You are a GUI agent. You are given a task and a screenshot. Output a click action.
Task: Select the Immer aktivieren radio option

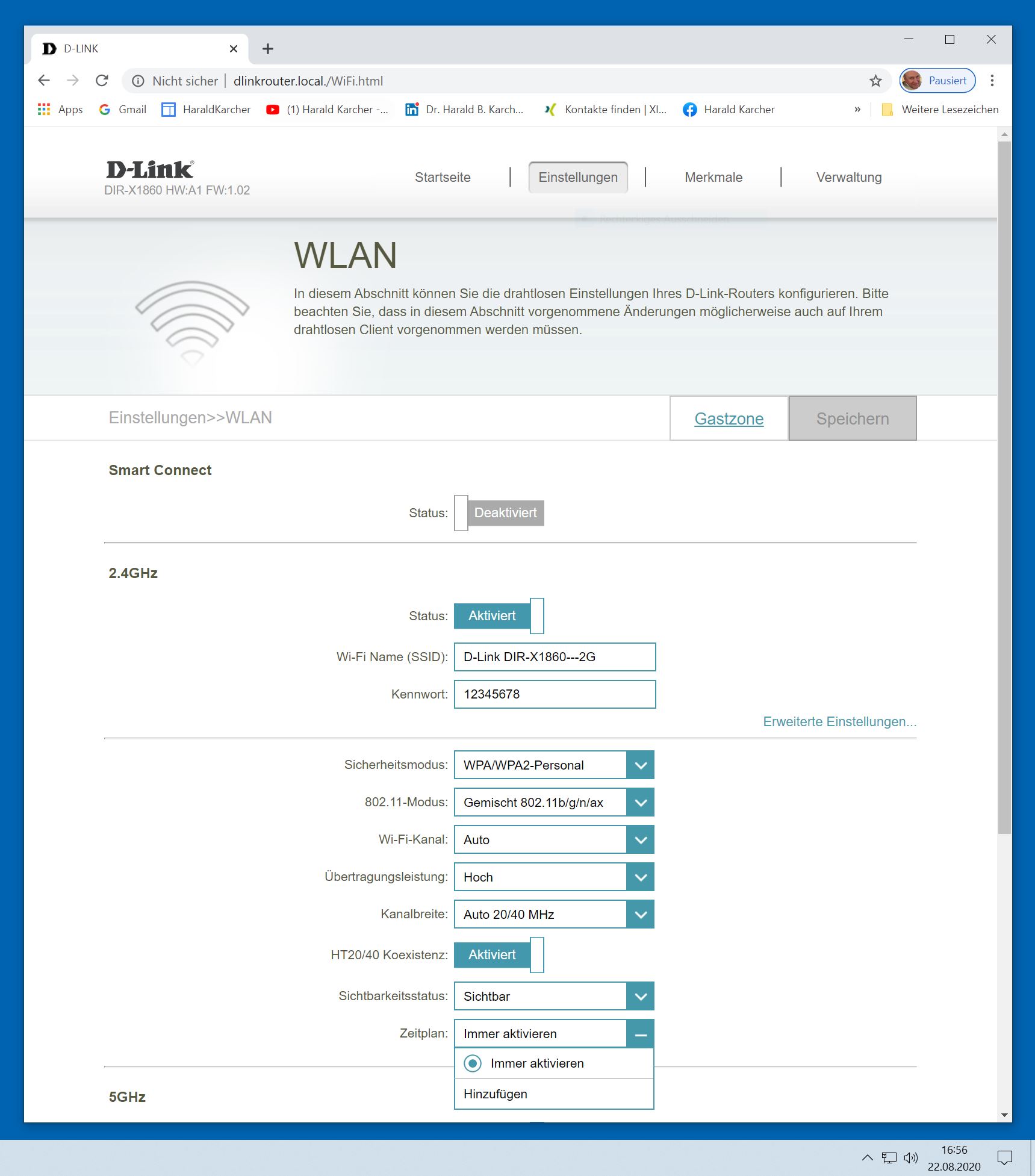(x=473, y=1064)
